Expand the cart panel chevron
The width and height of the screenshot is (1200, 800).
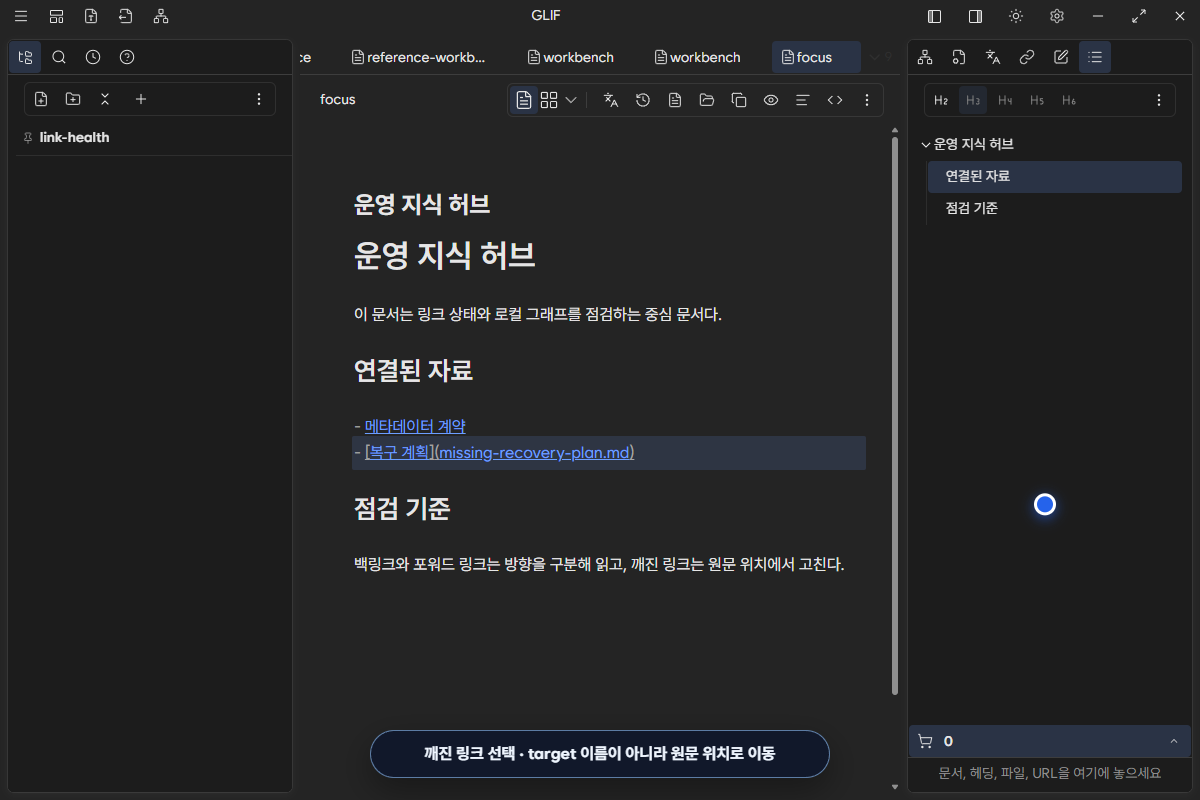click(1173, 741)
